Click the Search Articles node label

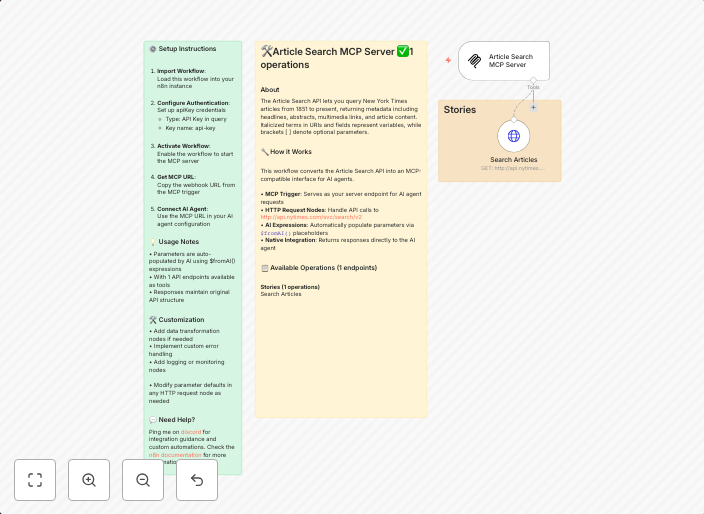point(514,159)
